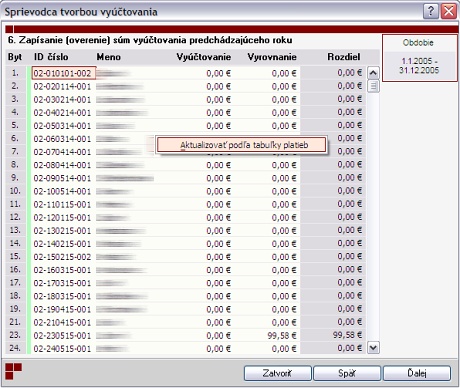Select ID cell 02-210415-001
This screenshot has height=388, width=460.
[62, 322]
